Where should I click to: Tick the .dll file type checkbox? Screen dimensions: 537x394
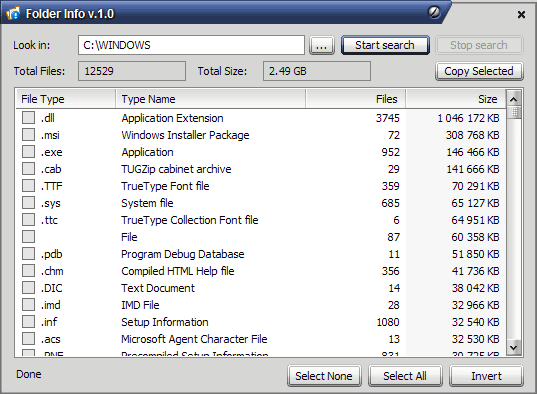tap(28, 118)
